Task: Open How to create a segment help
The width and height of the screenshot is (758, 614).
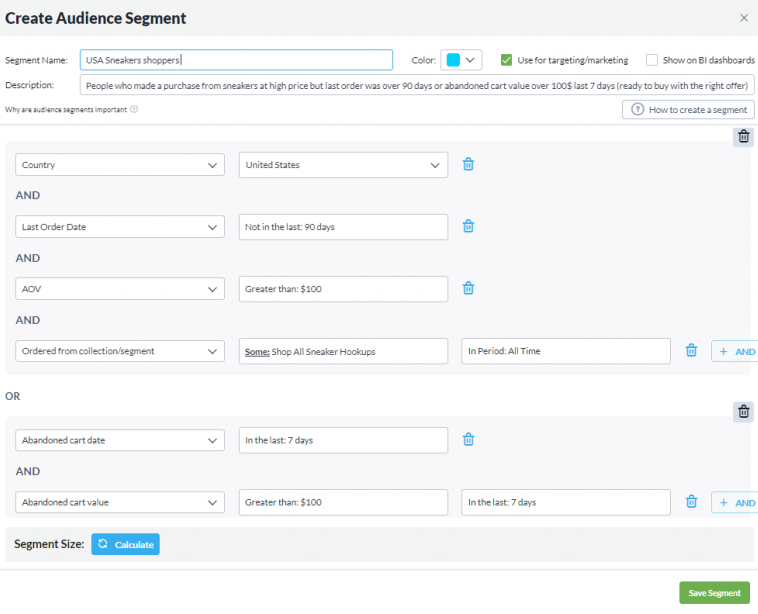Action: 688,110
